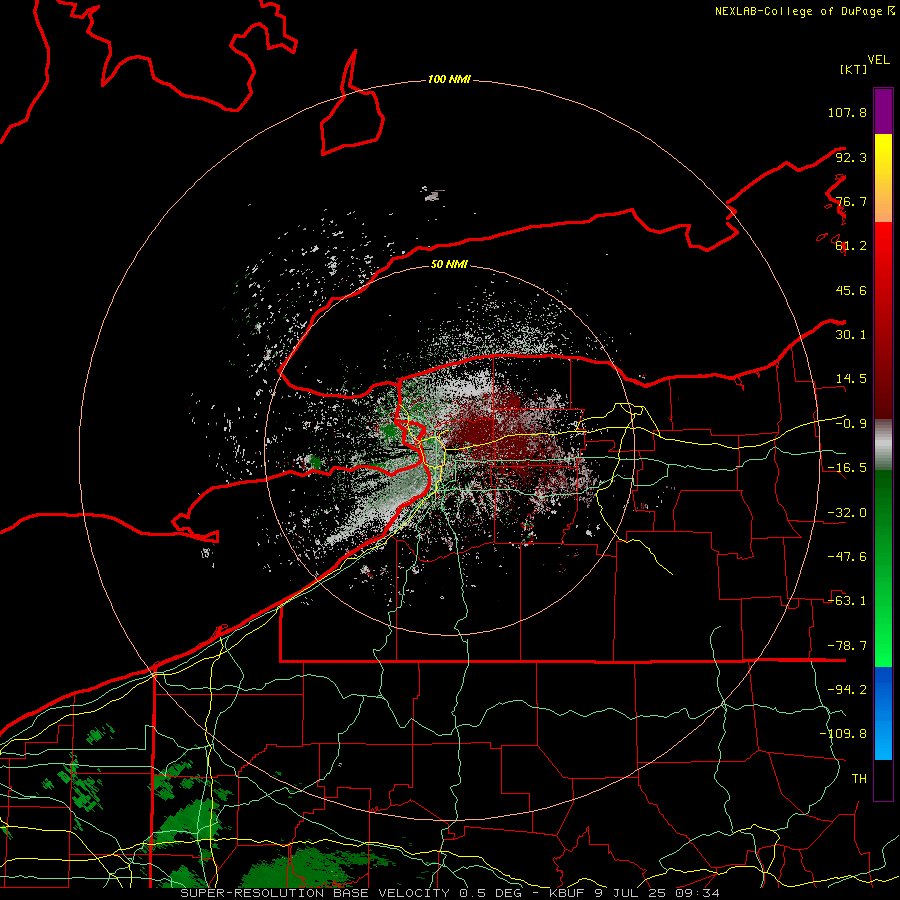Click the 92.3 velocity scale value
The width and height of the screenshot is (900, 900).
point(851,157)
